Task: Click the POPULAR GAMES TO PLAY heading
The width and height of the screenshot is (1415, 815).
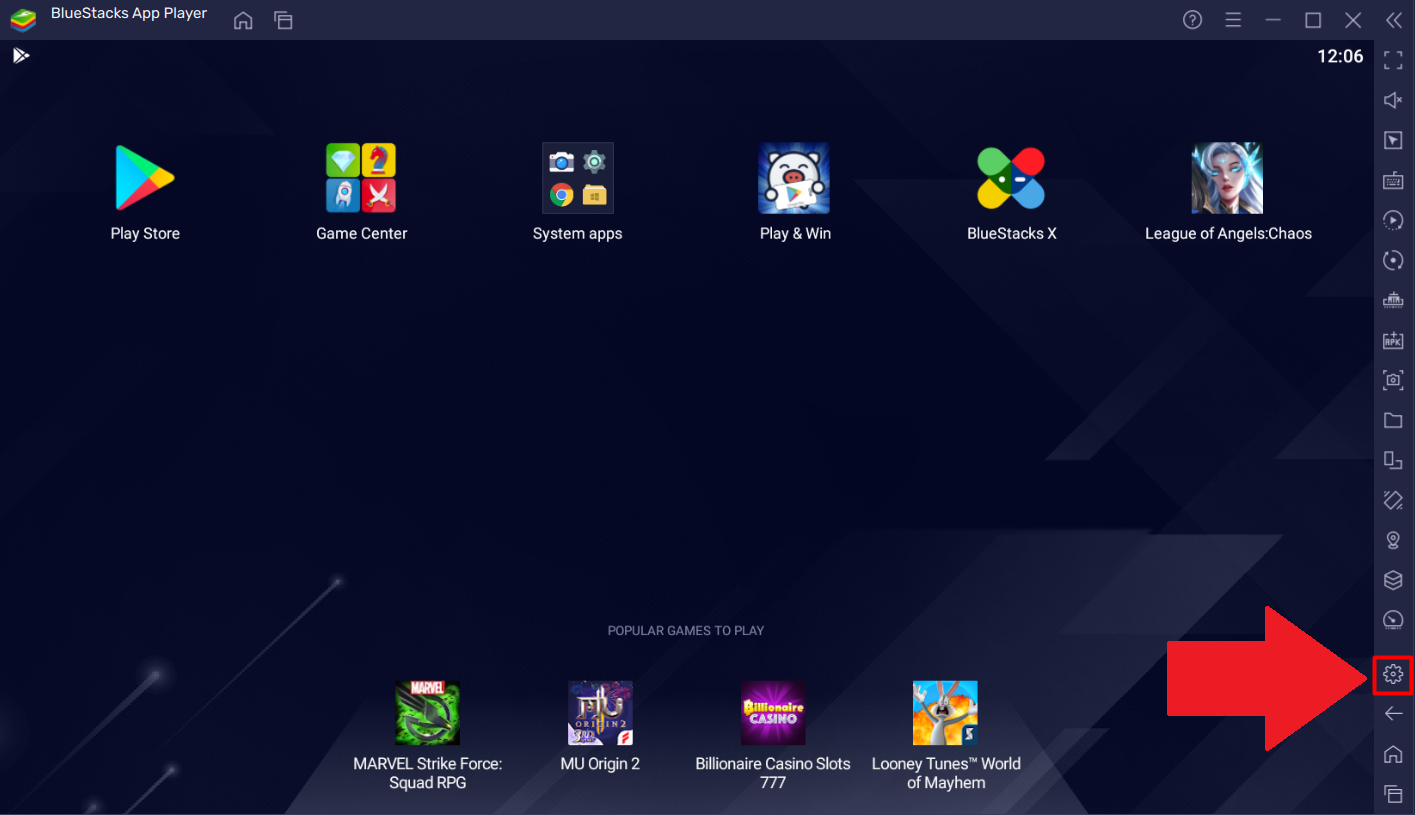Action: point(686,631)
